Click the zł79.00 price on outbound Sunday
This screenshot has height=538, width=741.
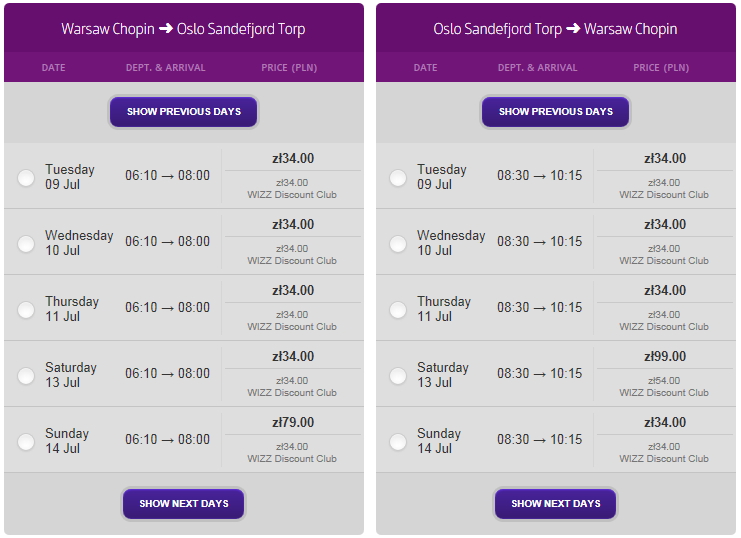pyautogui.click(x=293, y=422)
